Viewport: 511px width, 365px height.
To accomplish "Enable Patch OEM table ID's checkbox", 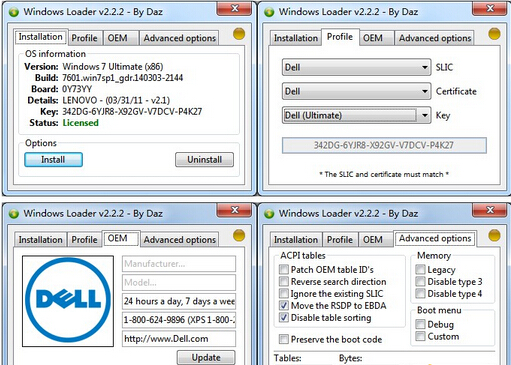I will (284, 269).
